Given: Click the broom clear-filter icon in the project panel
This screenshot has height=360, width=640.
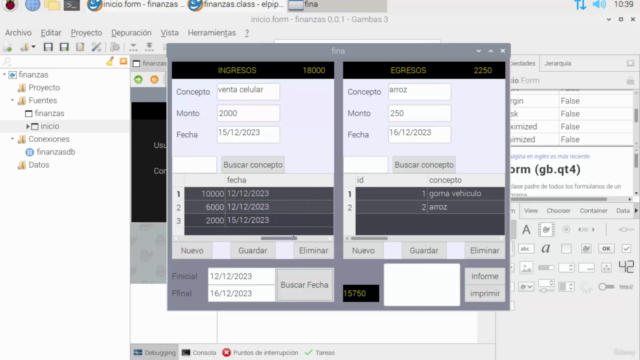Looking at the screenshot, I should [110, 62].
